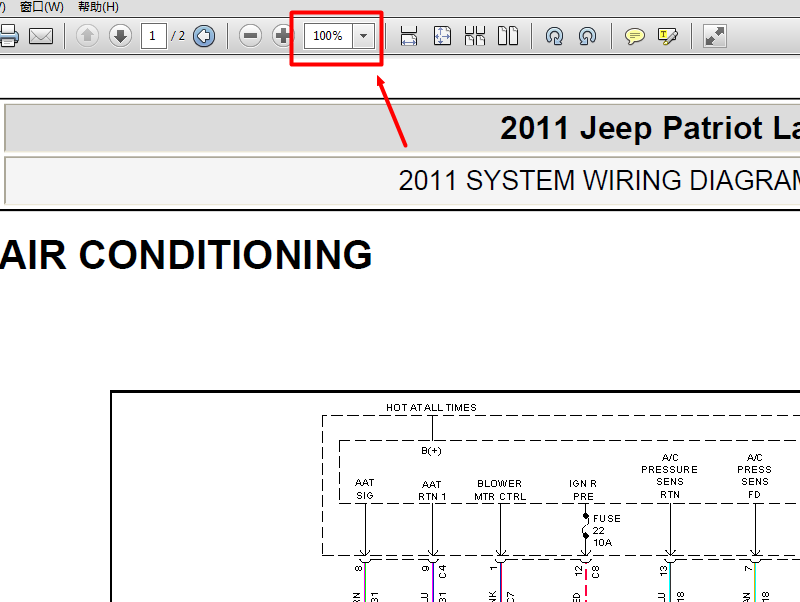Viewport: 800px width, 602px height.
Task: Click the FUSE 22 10A label
Action: (x=607, y=531)
